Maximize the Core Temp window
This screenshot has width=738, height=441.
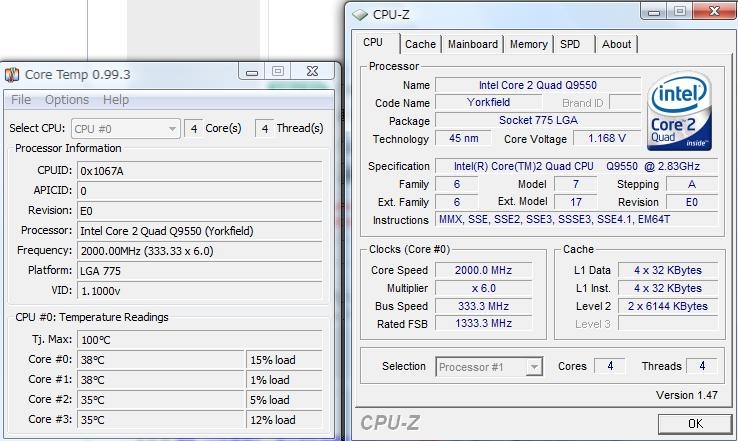pyautogui.click(x=278, y=72)
